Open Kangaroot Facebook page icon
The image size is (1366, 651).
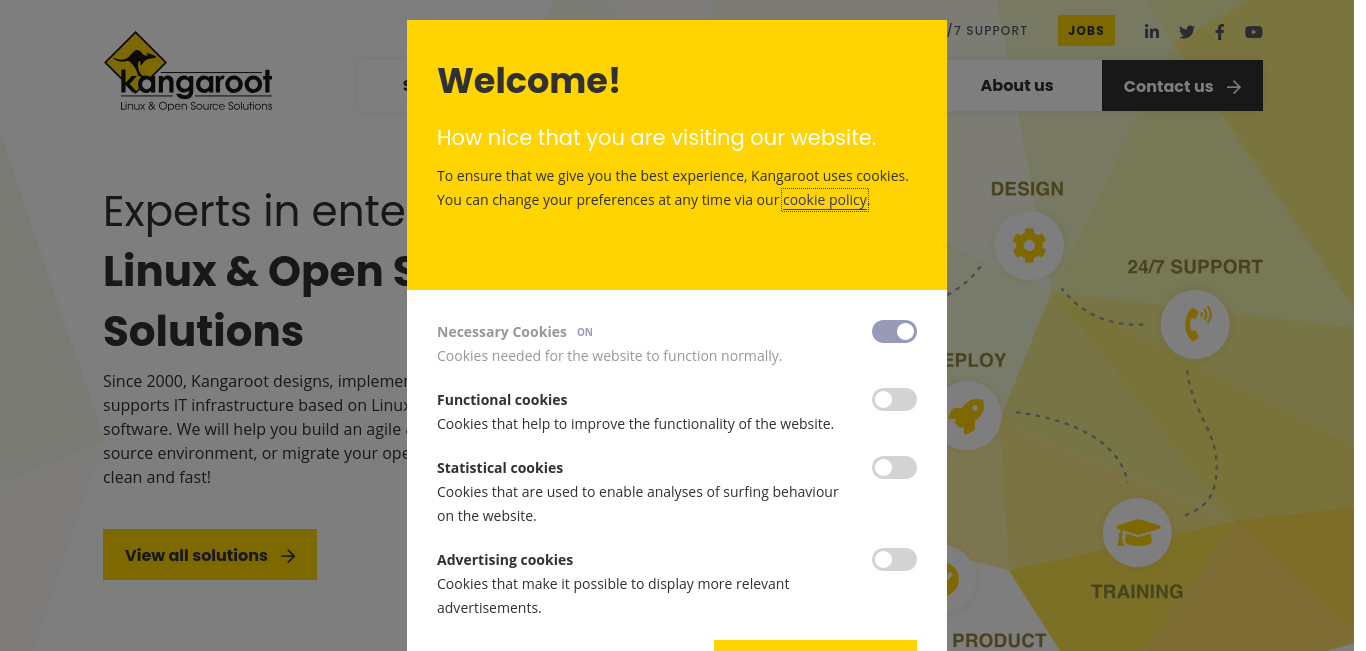pos(1220,31)
